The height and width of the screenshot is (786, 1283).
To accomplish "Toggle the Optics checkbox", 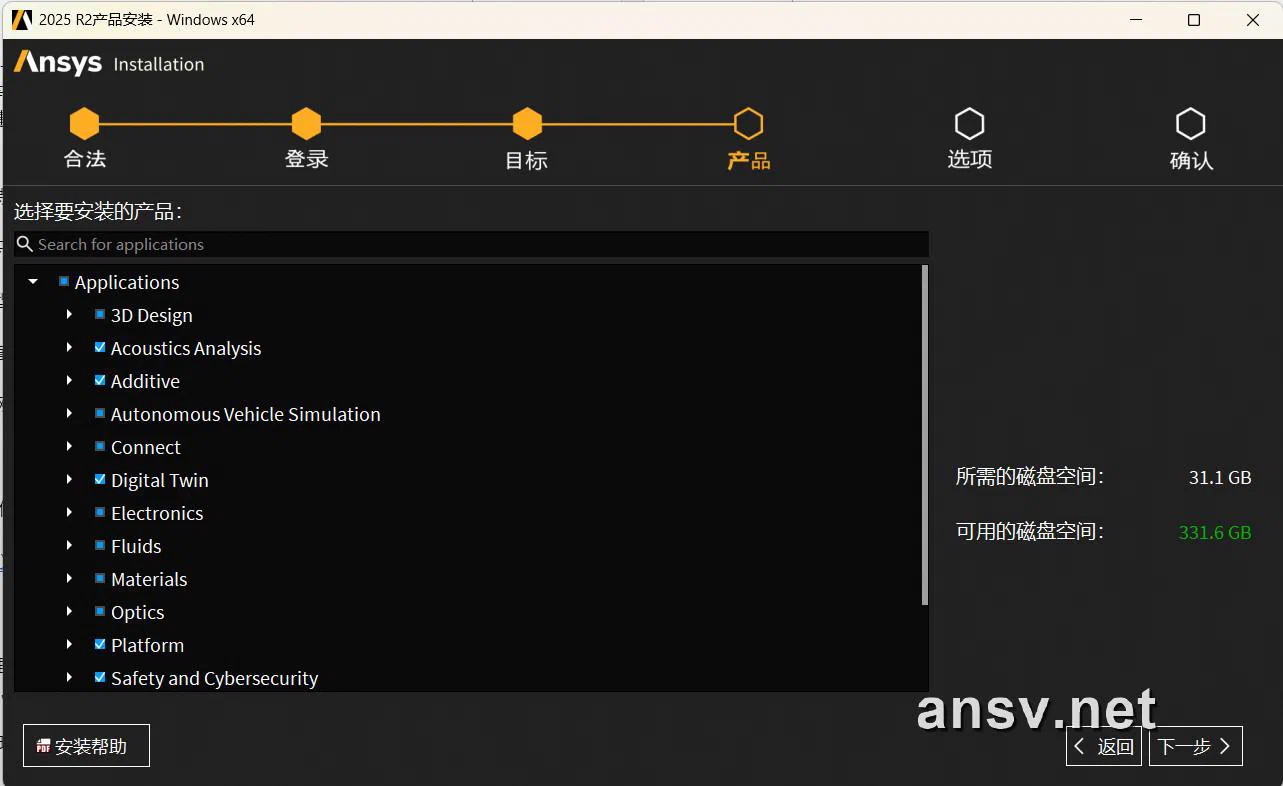I will tap(100, 612).
